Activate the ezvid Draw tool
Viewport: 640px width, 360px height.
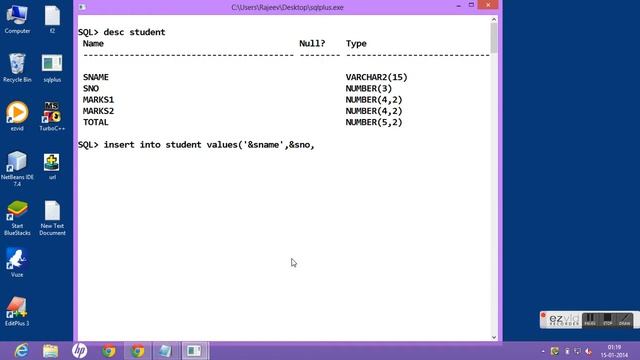pos(625,320)
